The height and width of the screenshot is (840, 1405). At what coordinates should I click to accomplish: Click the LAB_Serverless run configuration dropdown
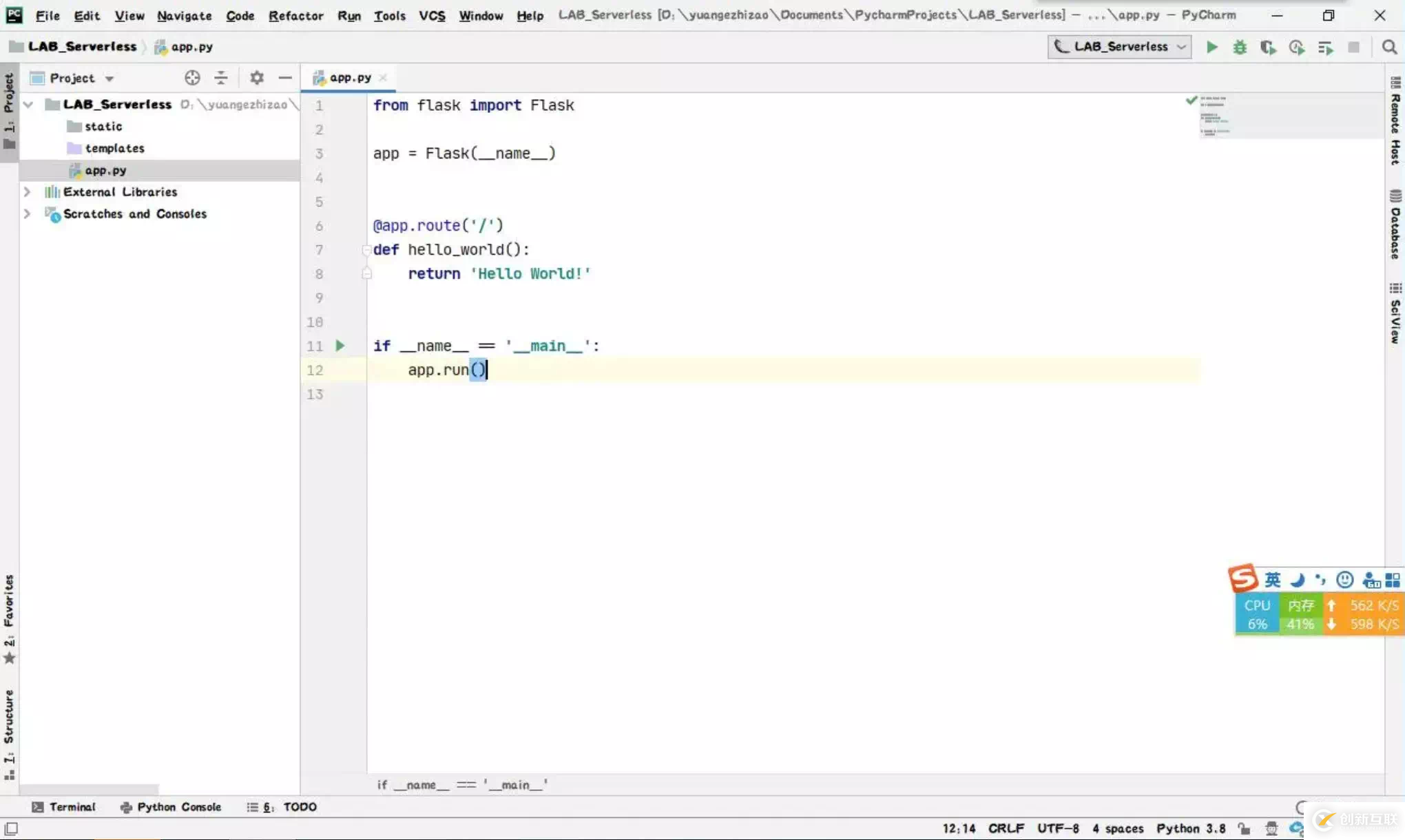pos(1119,46)
